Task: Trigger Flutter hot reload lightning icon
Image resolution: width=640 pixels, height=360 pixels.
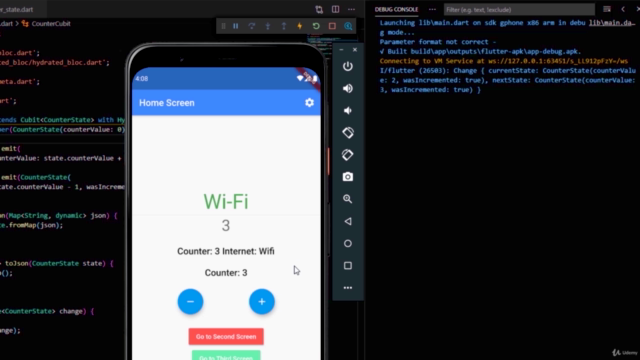Action: [x=300, y=26]
